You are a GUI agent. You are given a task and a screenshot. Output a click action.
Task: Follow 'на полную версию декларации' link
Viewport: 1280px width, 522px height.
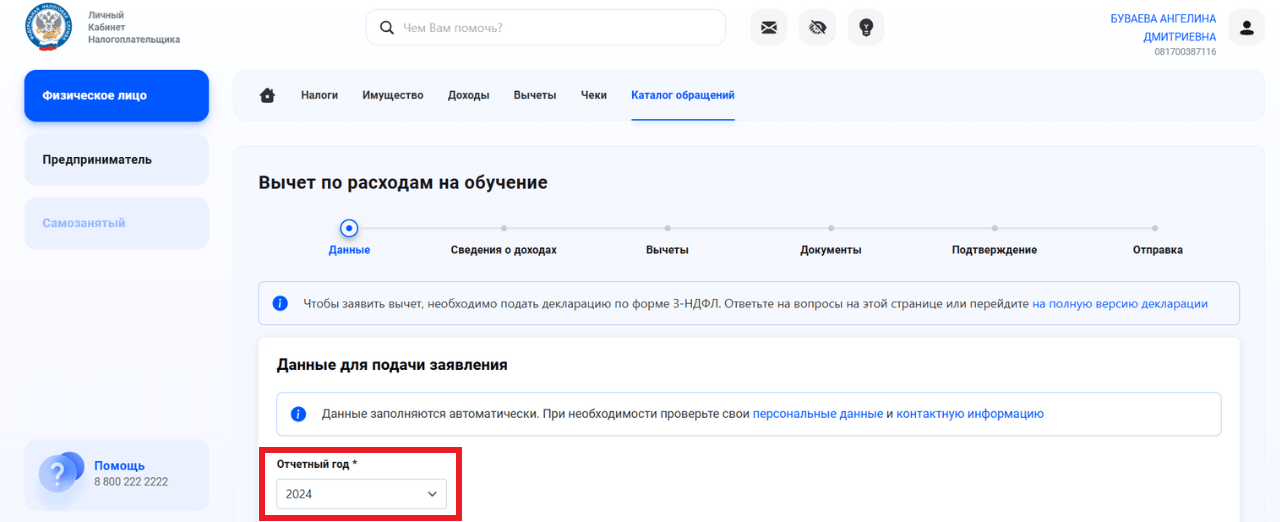coord(1120,303)
